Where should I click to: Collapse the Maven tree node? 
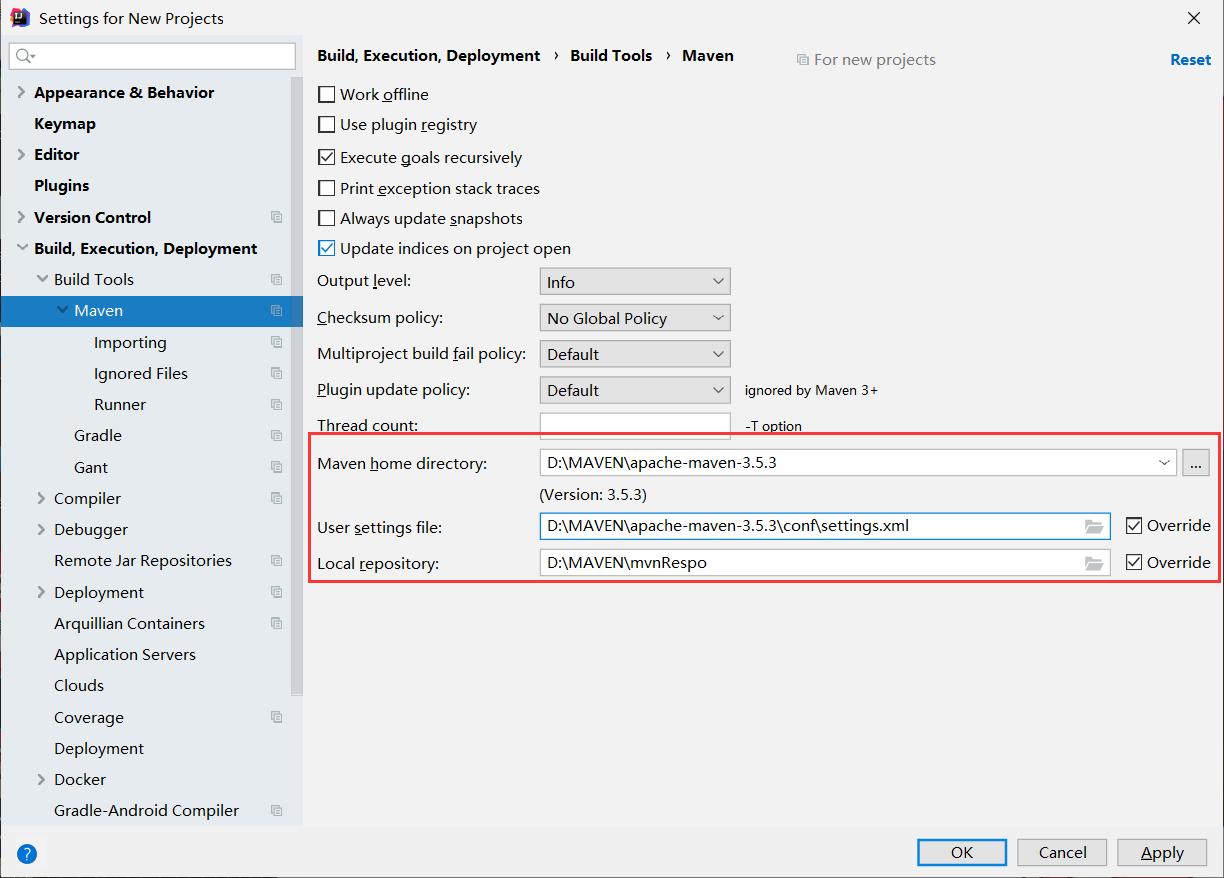(x=62, y=310)
